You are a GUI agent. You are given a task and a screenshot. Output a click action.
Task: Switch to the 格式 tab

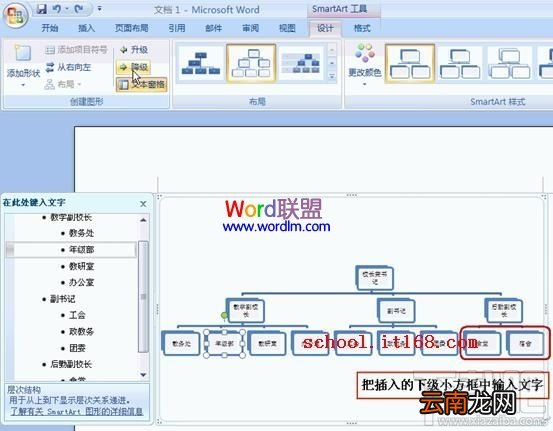[362, 28]
